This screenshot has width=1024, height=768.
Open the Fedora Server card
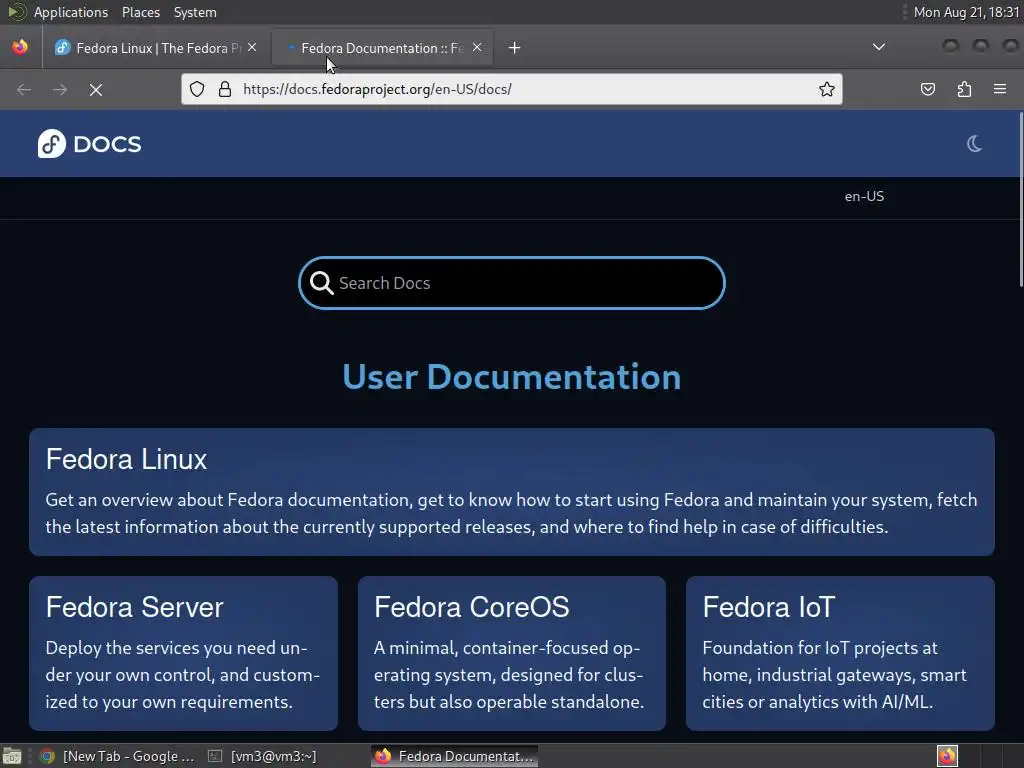184,653
